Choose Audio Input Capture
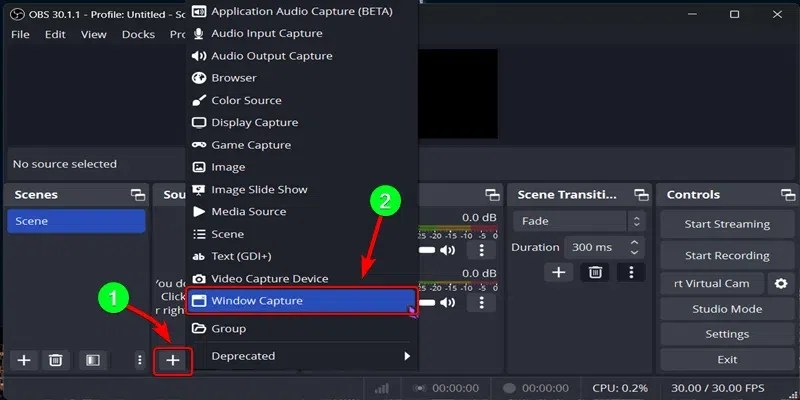This screenshot has width=800, height=400. tap(302, 34)
